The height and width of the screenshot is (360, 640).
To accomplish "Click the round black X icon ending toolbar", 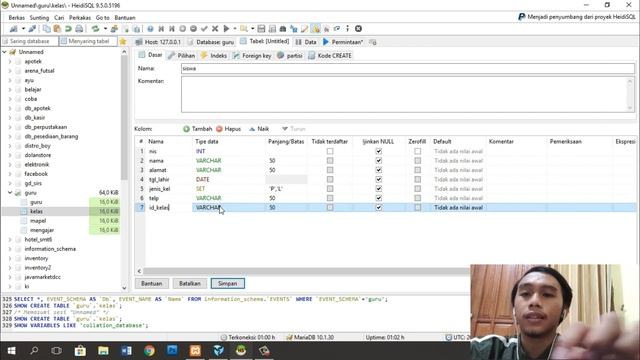I will pyautogui.click(x=358, y=29).
